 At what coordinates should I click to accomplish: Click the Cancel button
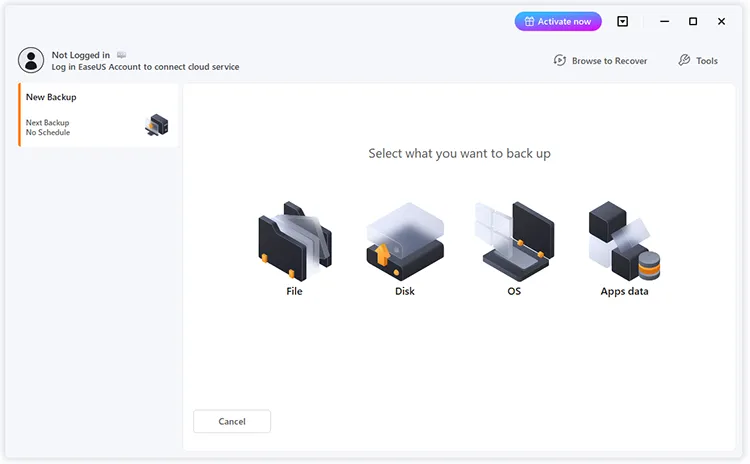[x=232, y=421]
